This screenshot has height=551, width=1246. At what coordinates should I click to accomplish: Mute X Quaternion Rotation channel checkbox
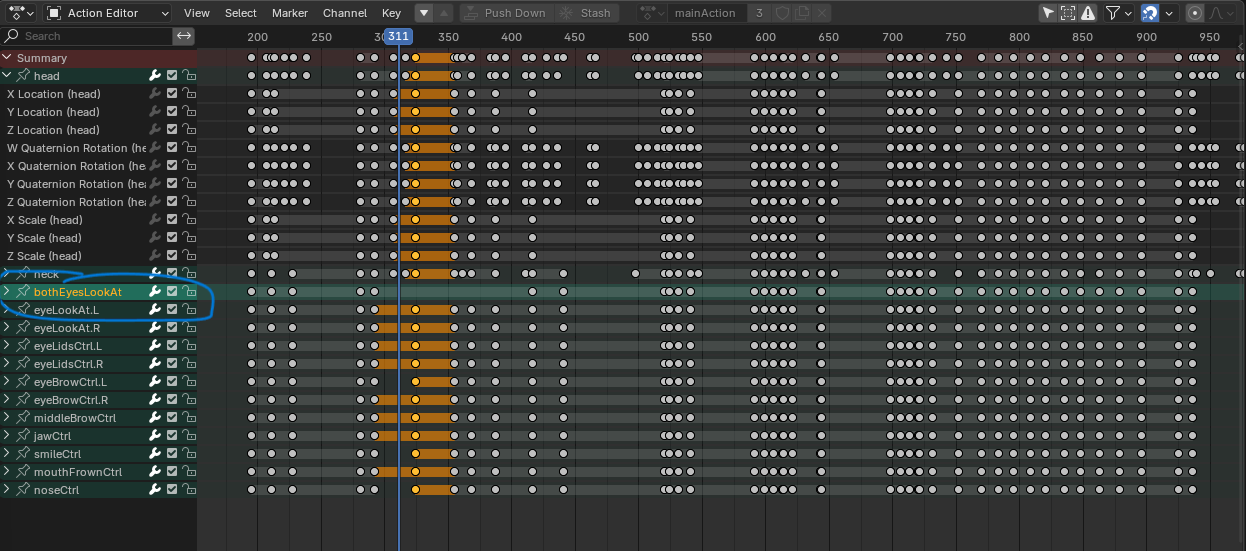pos(172,166)
